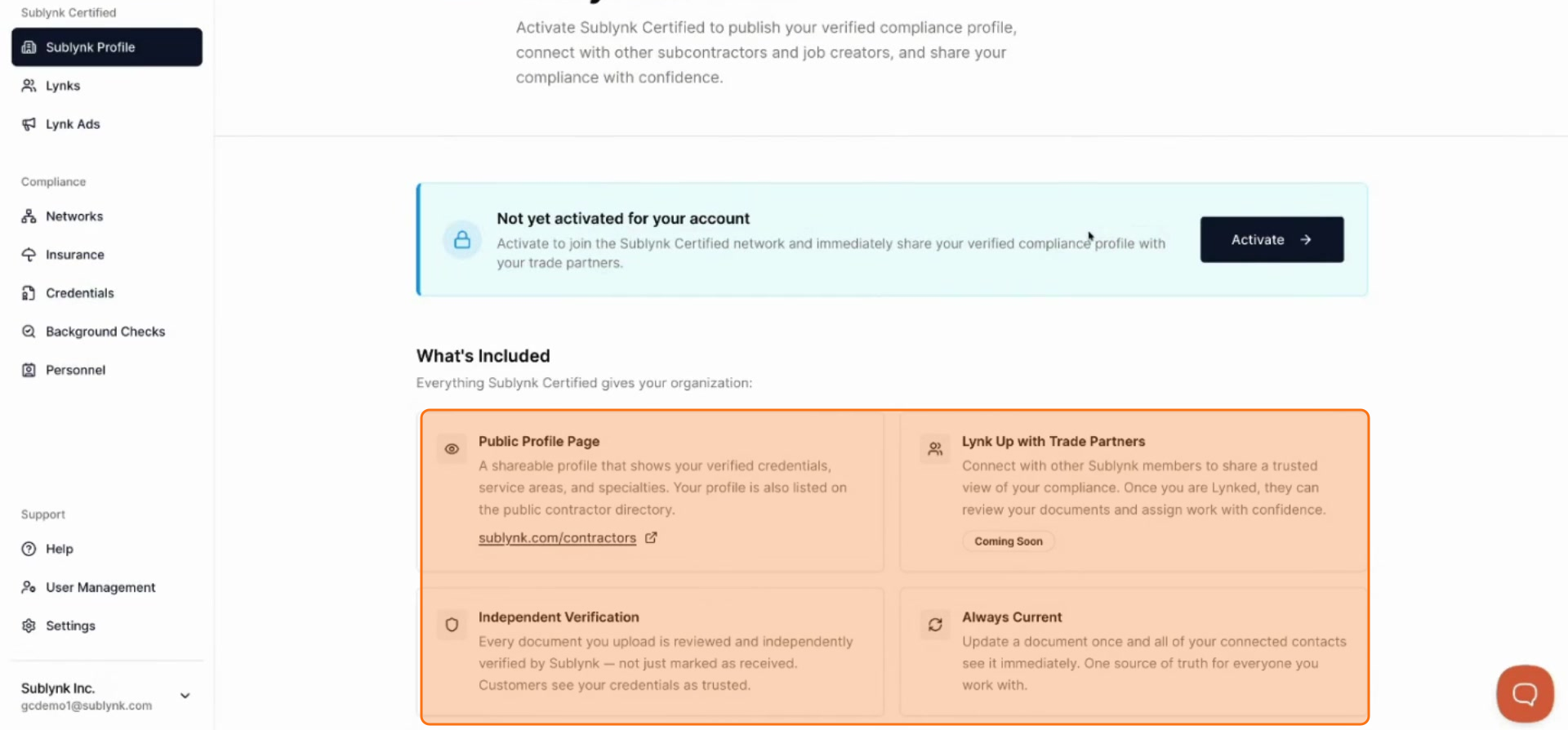The image size is (1568, 730).
Task: Open the Lynks sidebar item
Action: tap(106, 86)
